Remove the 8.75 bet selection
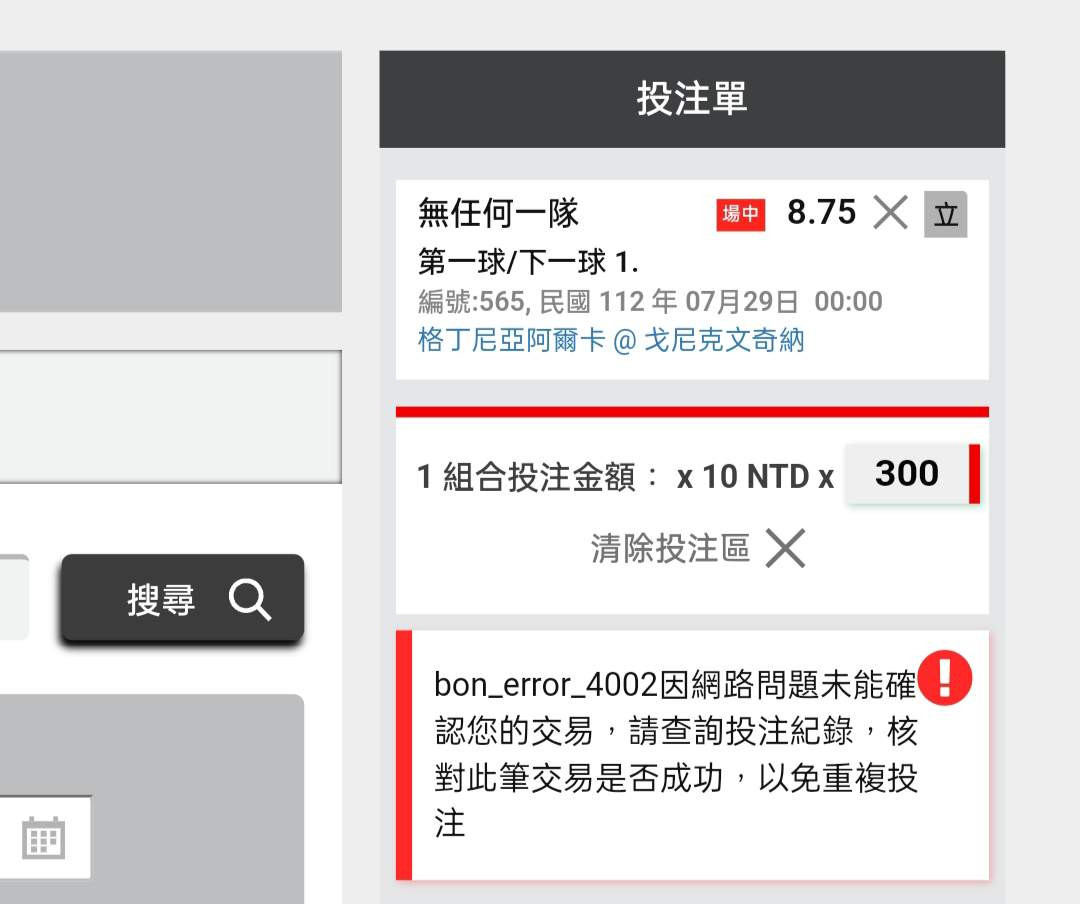Screen dimensions: 1080x904 pos(891,212)
